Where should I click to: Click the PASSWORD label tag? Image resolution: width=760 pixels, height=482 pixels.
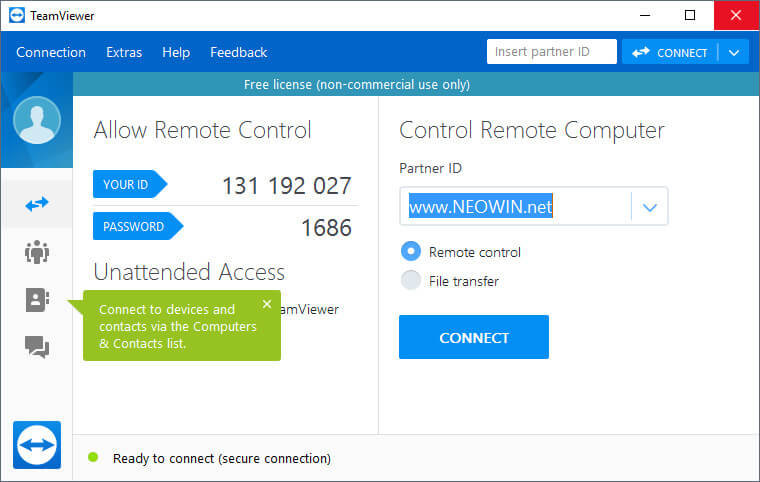point(138,226)
